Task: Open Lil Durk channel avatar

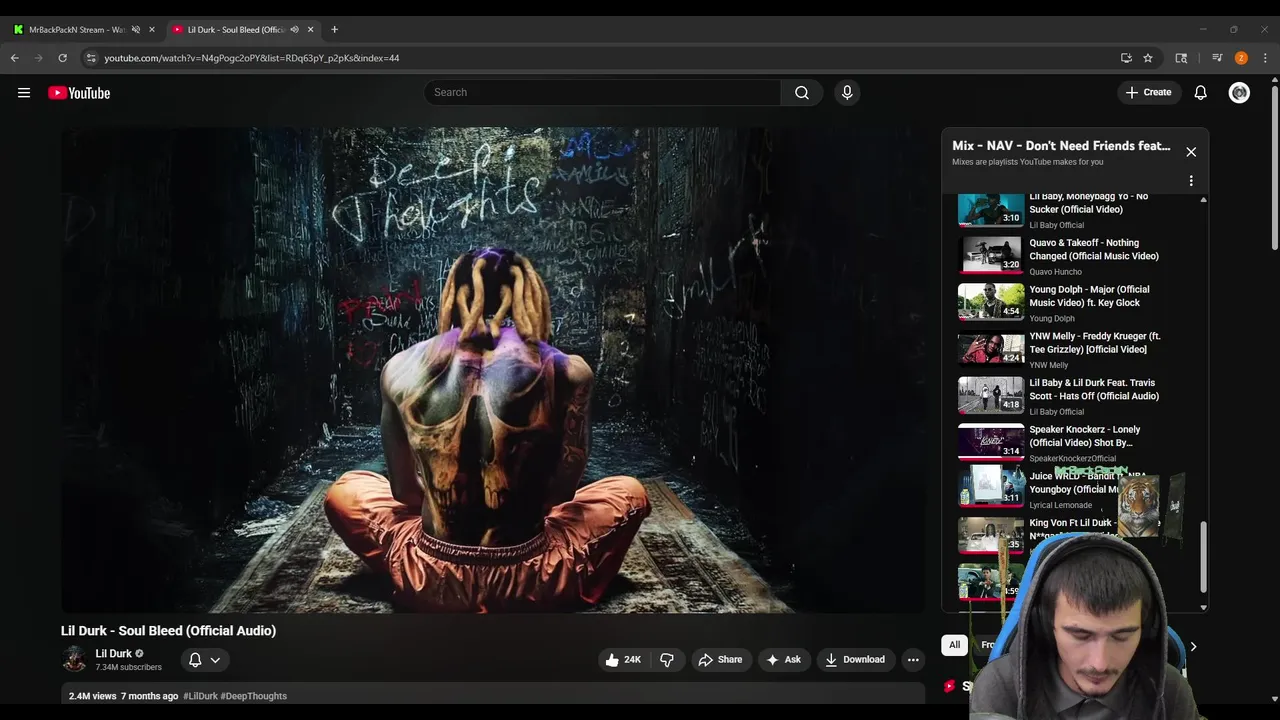Action: (x=74, y=659)
